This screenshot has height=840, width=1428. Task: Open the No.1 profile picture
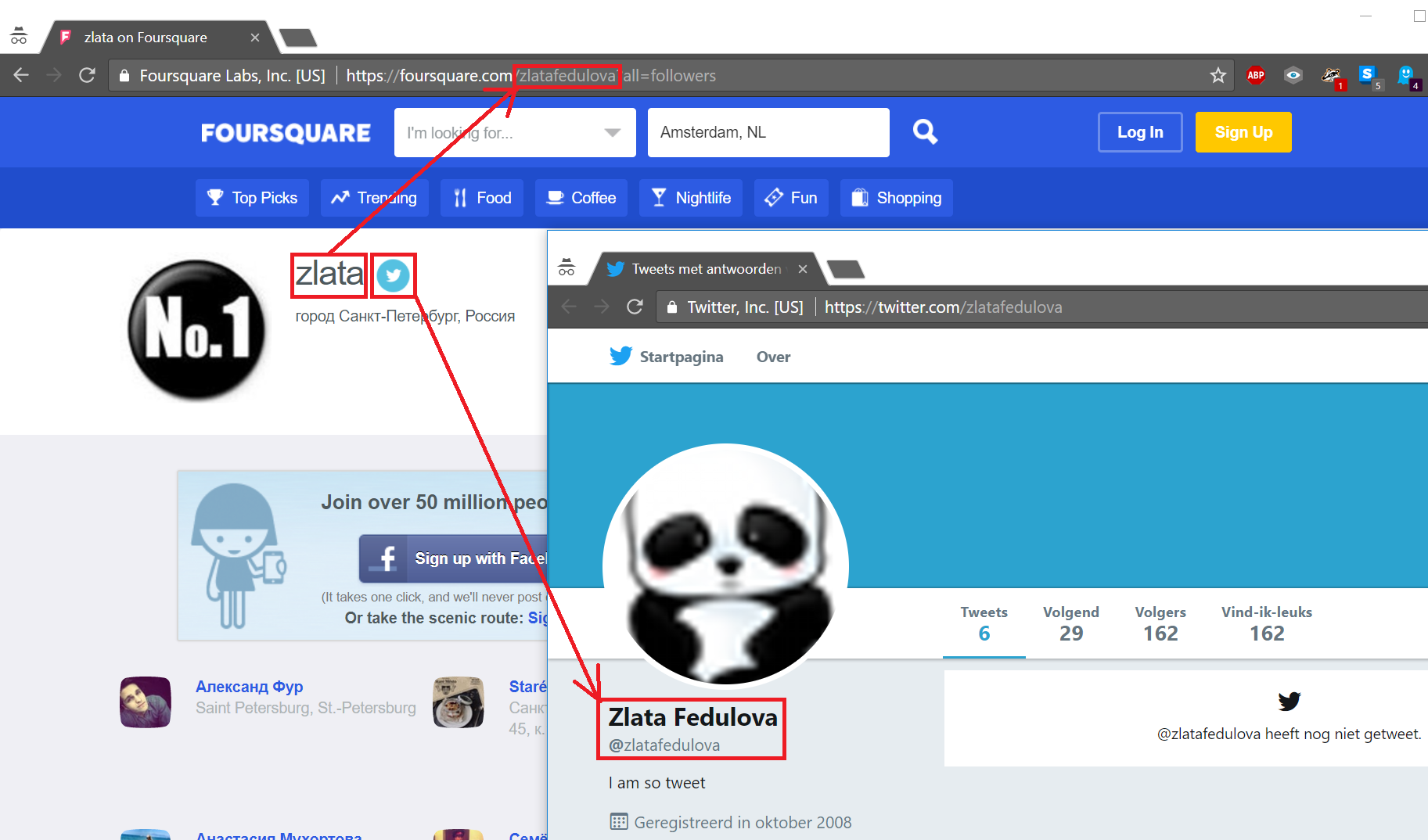click(196, 330)
